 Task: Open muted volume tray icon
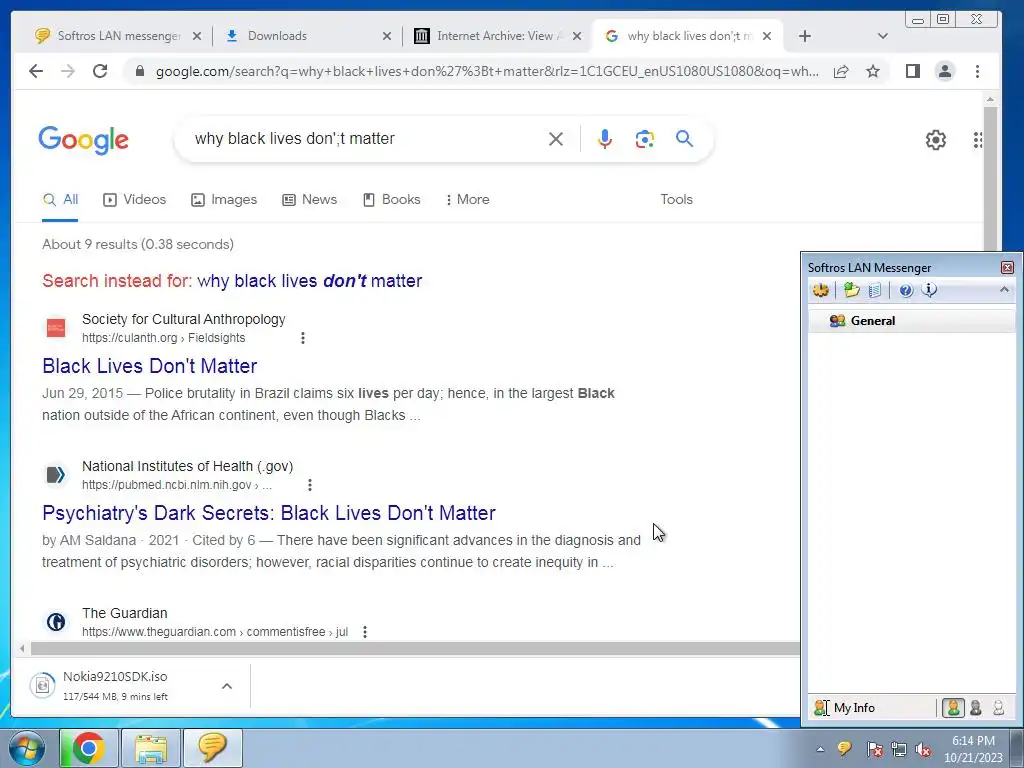click(x=923, y=750)
